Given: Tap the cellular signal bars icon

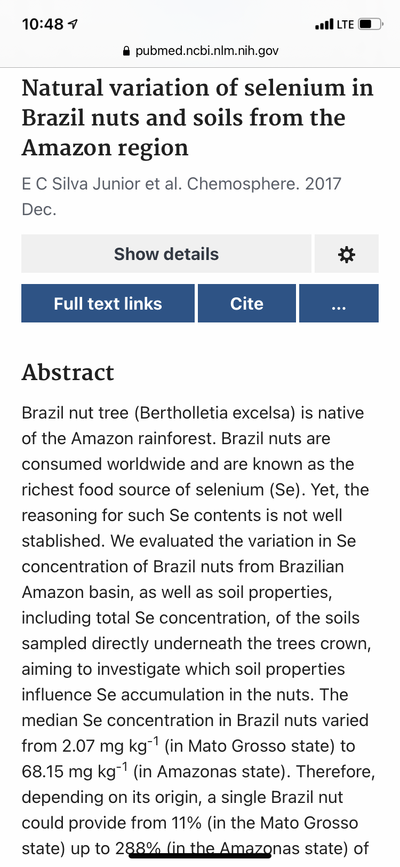Looking at the screenshot, I should (x=324, y=24).
